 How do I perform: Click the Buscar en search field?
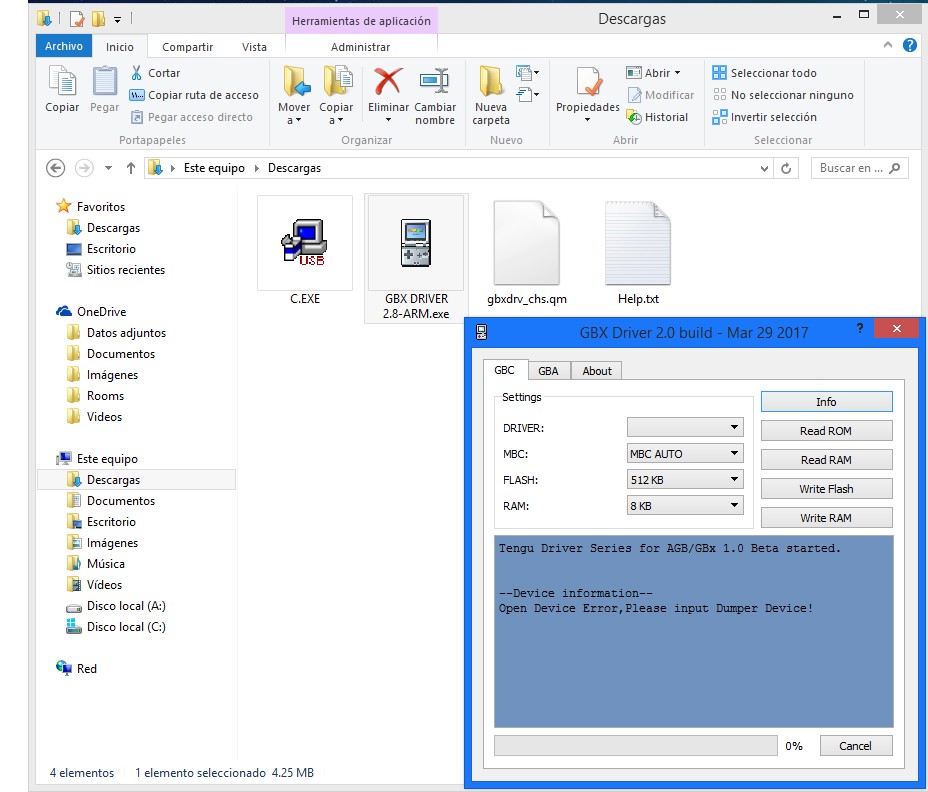[x=851, y=168]
